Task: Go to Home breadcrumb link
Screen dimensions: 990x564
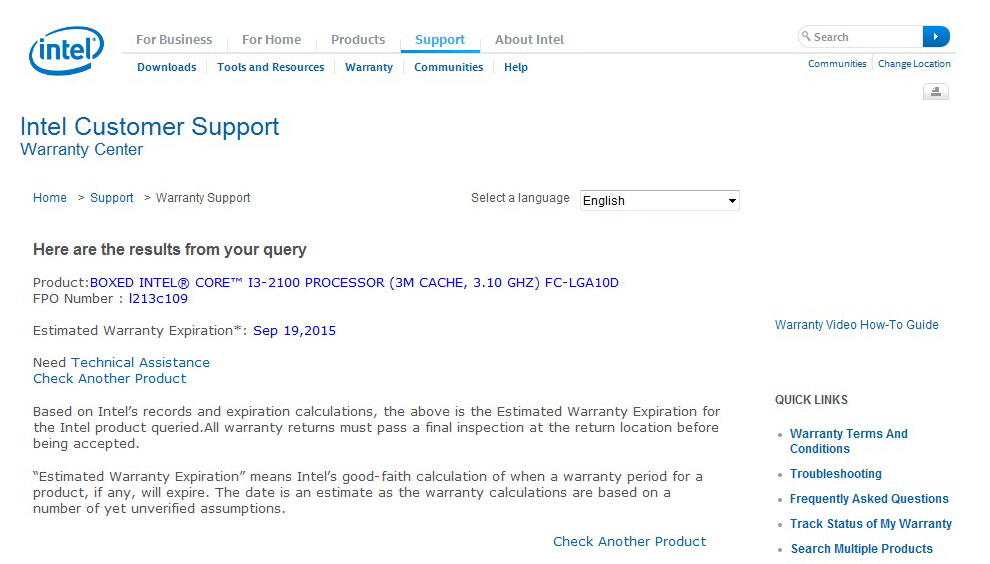Action: (x=50, y=198)
